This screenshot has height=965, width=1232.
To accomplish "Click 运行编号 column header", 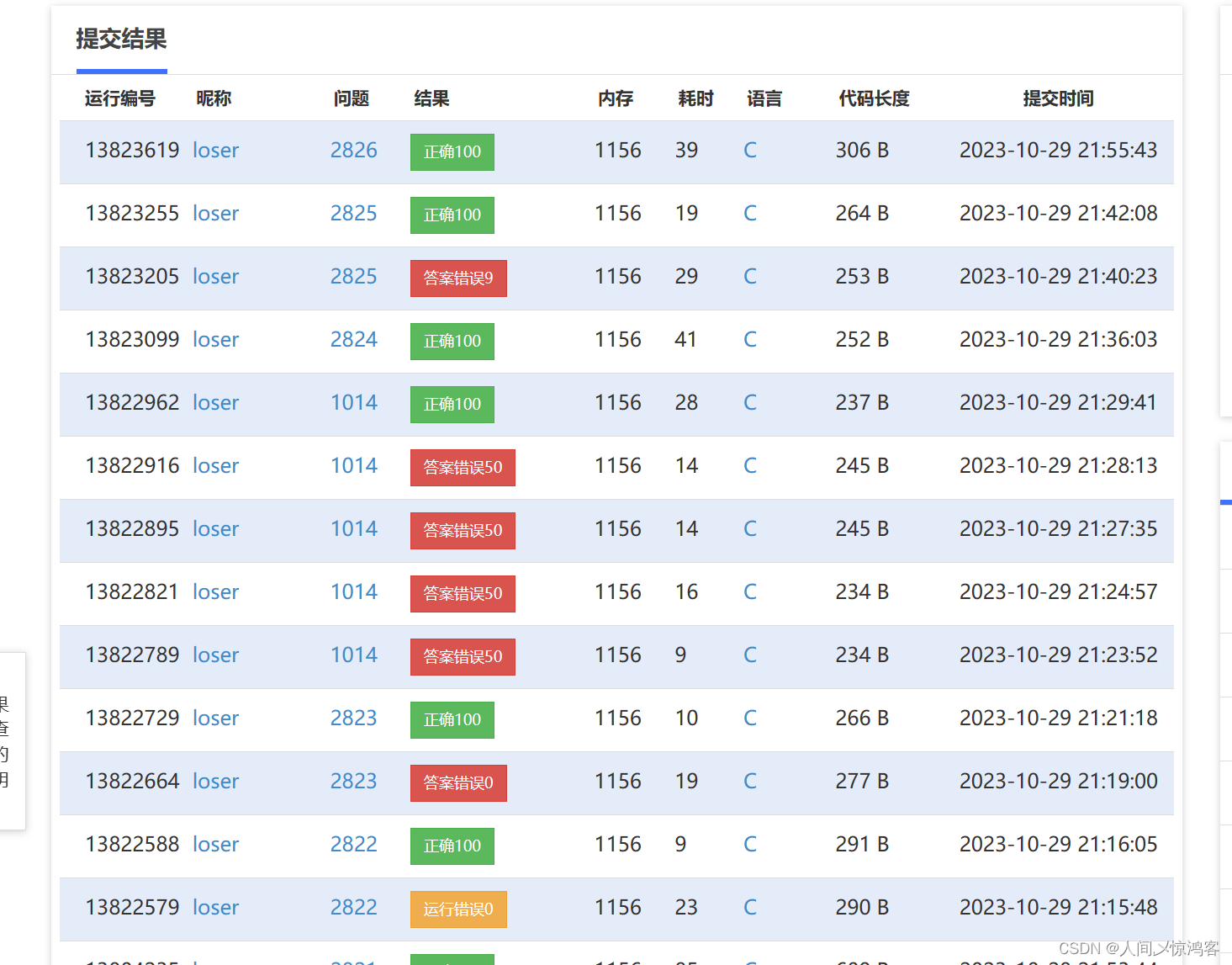I will 120,98.
